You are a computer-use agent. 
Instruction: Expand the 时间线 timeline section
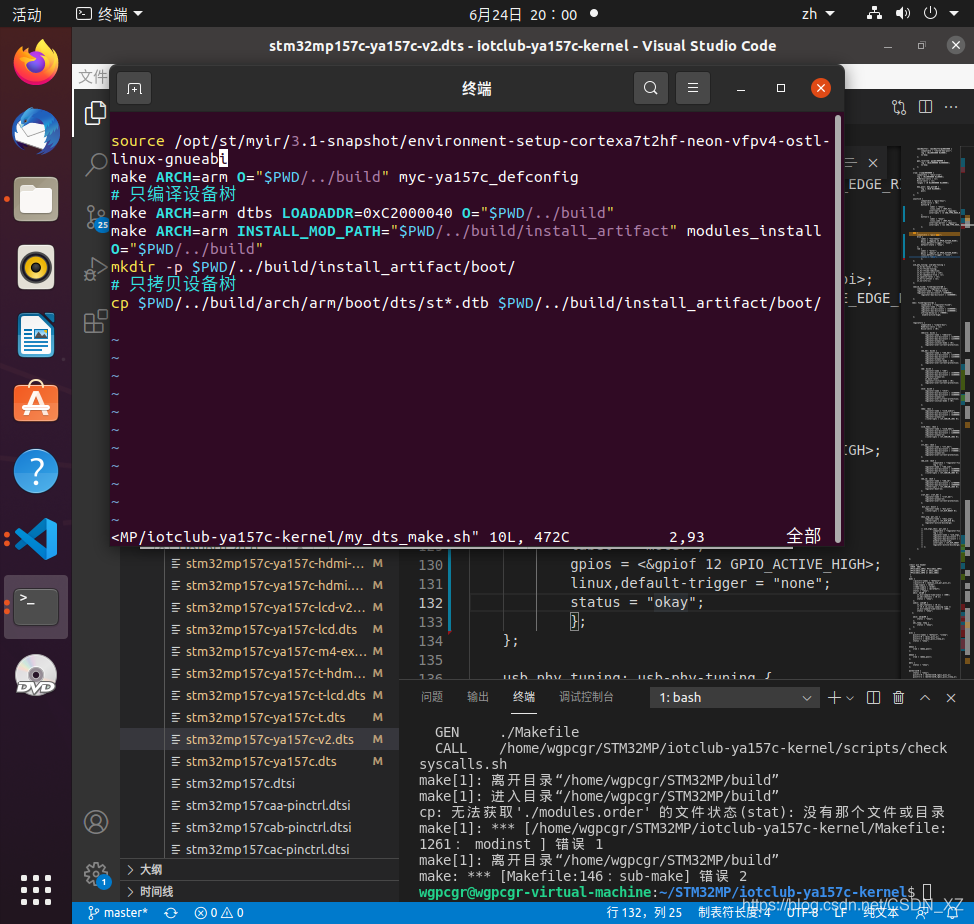point(260,892)
